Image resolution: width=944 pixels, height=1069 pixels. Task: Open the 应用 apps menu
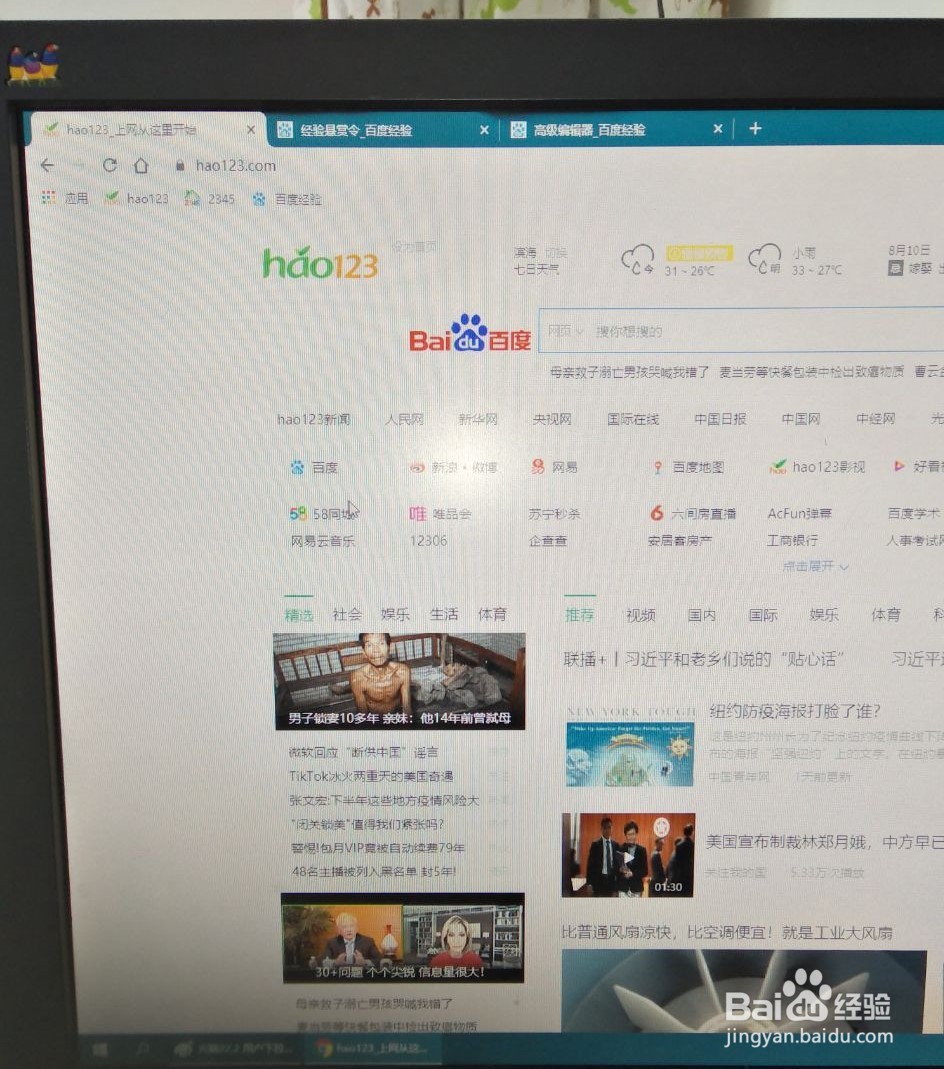coord(66,198)
